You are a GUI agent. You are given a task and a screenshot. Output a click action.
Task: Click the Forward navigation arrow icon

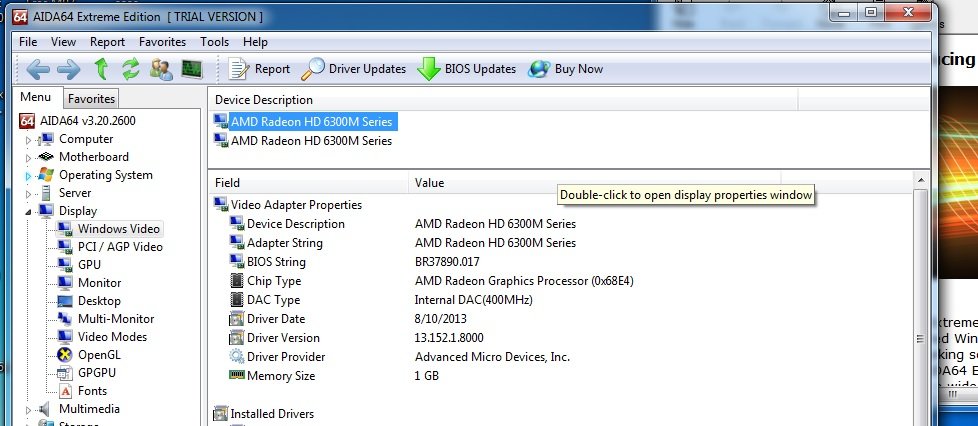pyautogui.click(x=68, y=69)
